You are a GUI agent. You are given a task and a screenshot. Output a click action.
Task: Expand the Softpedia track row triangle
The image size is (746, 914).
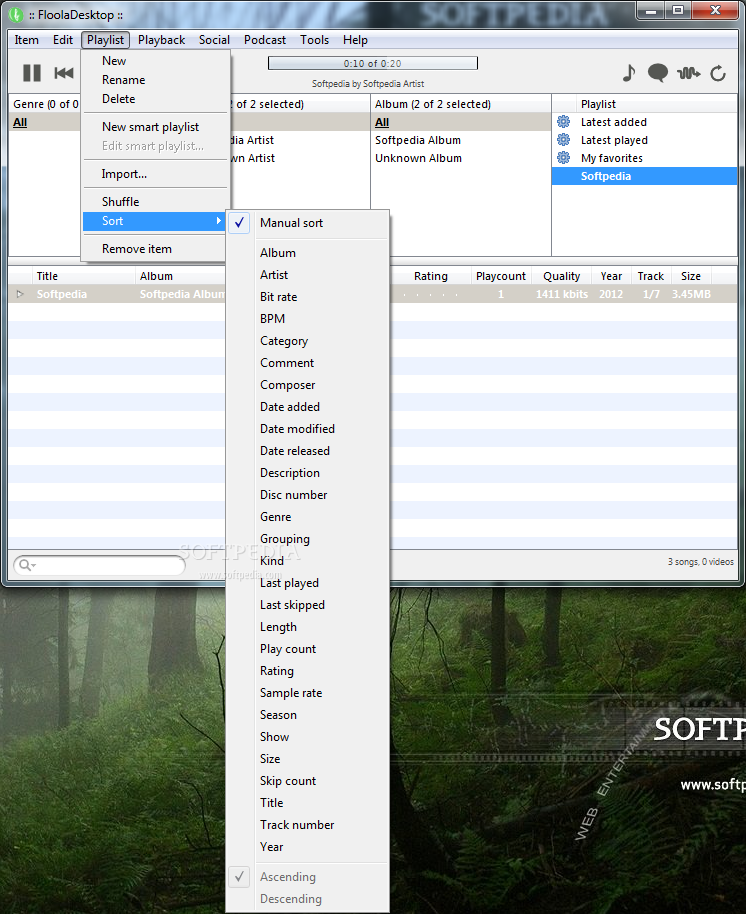coord(20,294)
